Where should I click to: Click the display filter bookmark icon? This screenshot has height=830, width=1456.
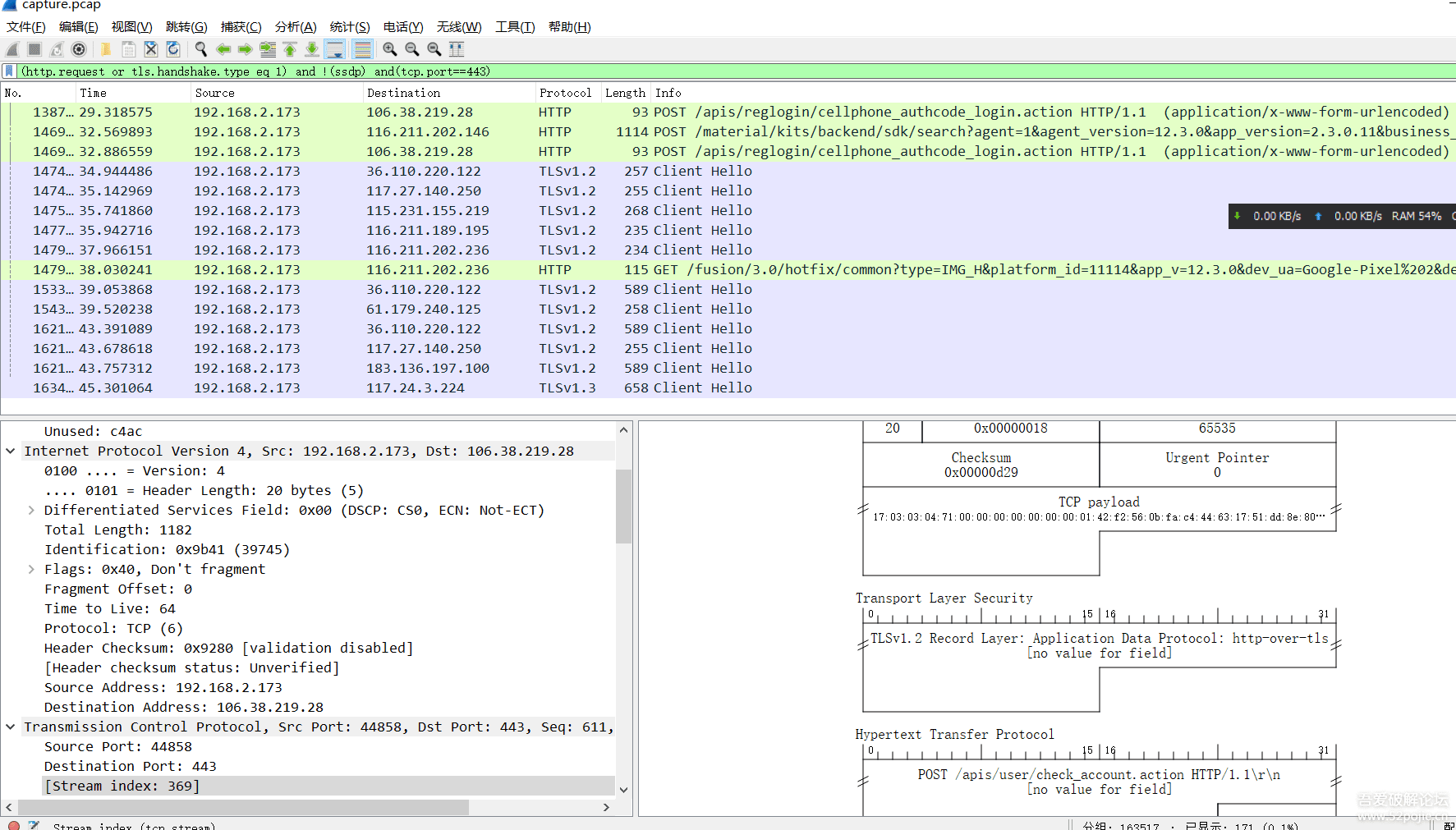pos(9,71)
